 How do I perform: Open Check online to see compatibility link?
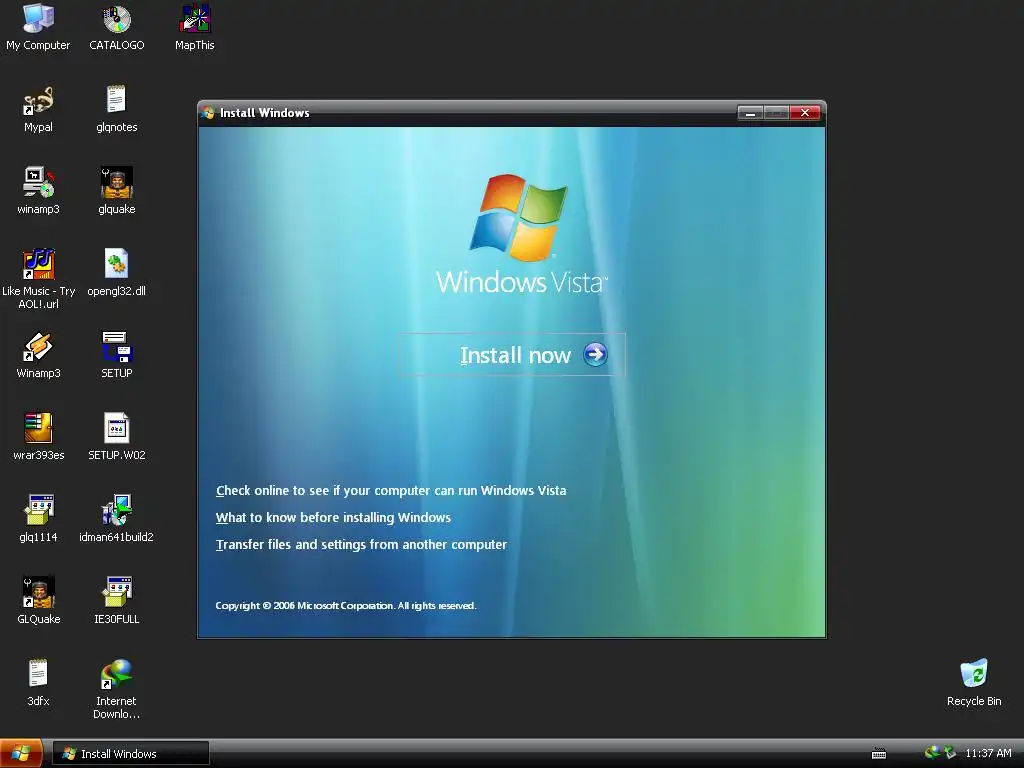coord(391,490)
